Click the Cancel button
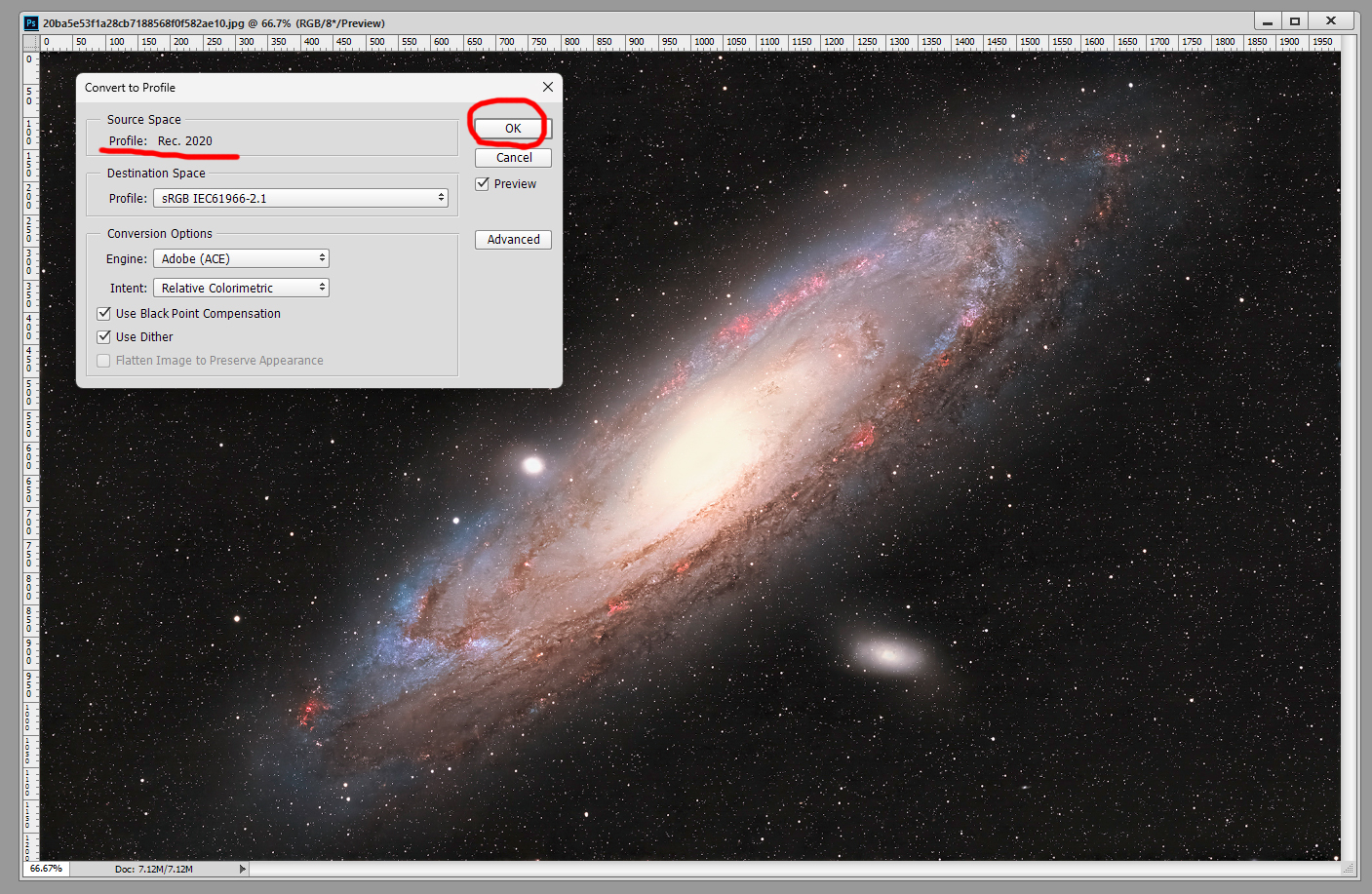This screenshot has width=1372, height=894. coord(514,157)
